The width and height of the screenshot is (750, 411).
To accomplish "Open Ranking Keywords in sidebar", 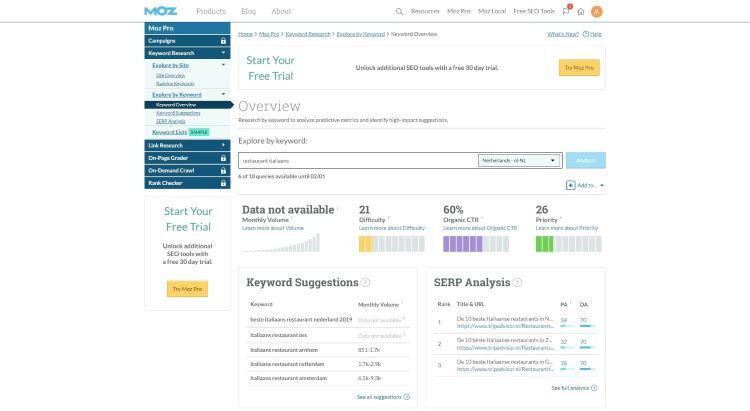I will [175, 84].
